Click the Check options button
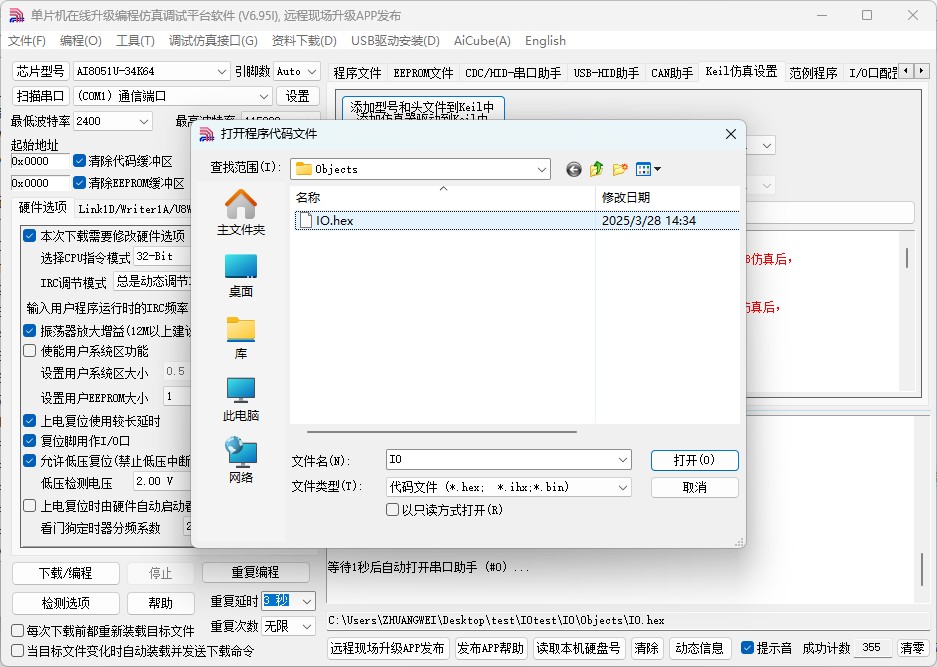 (x=66, y=603)
